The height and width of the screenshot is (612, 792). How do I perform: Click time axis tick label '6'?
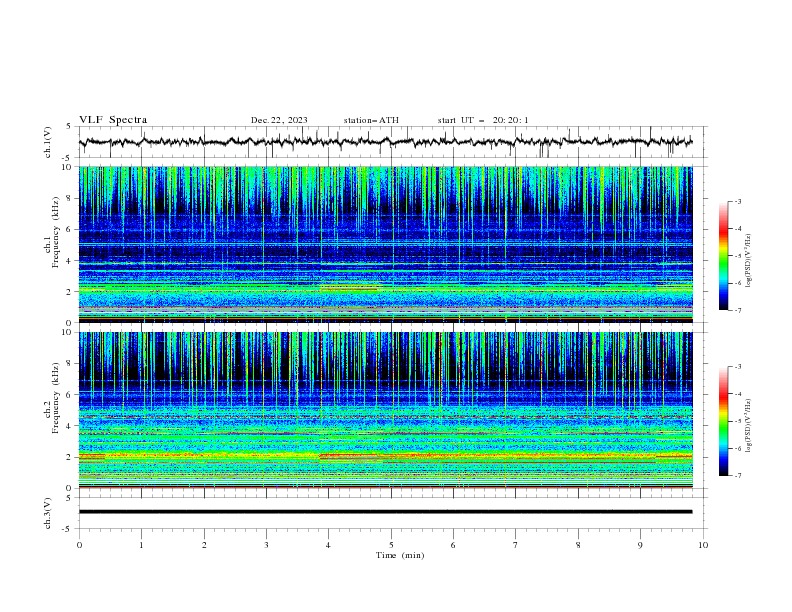coord(453,545)
